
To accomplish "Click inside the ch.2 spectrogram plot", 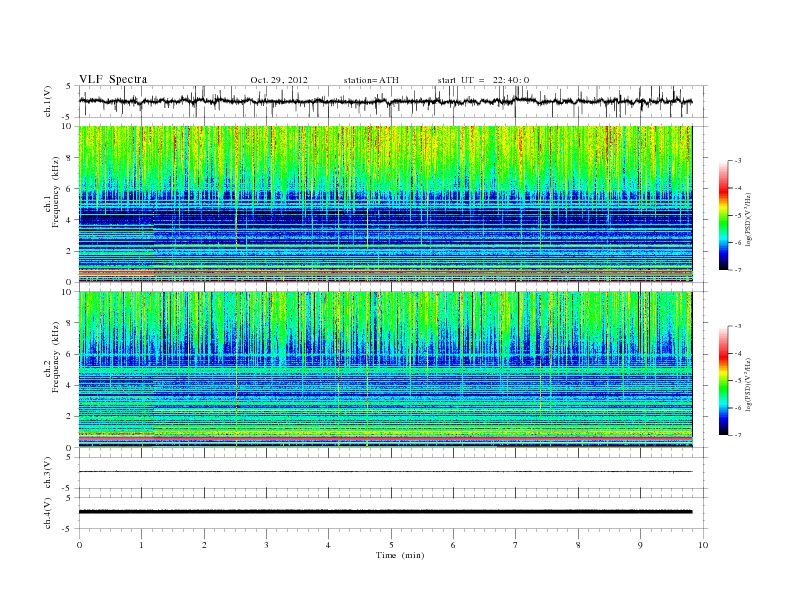I will click(x=385, y=370).
